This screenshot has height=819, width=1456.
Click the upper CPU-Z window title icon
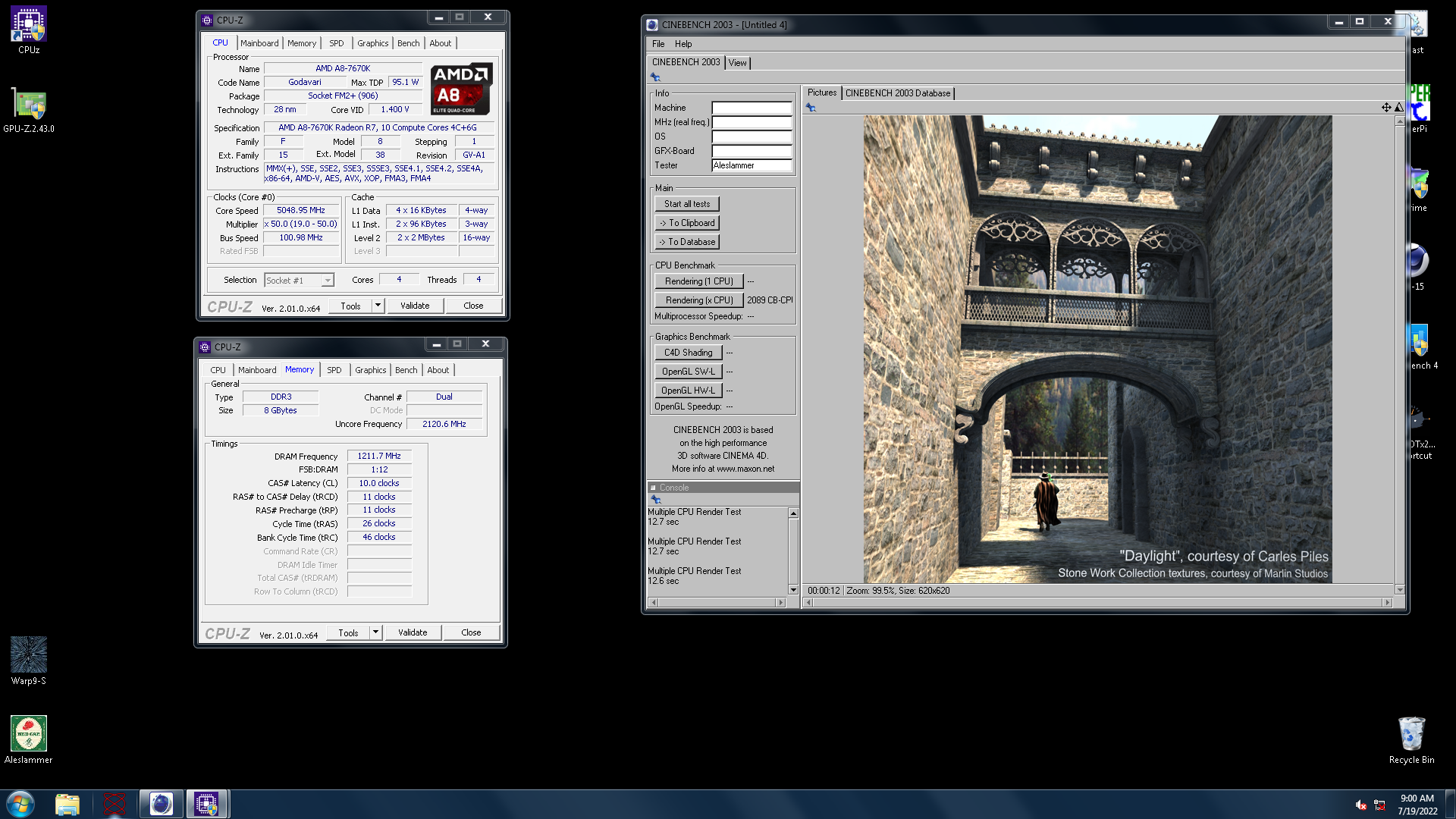(207, 20)
